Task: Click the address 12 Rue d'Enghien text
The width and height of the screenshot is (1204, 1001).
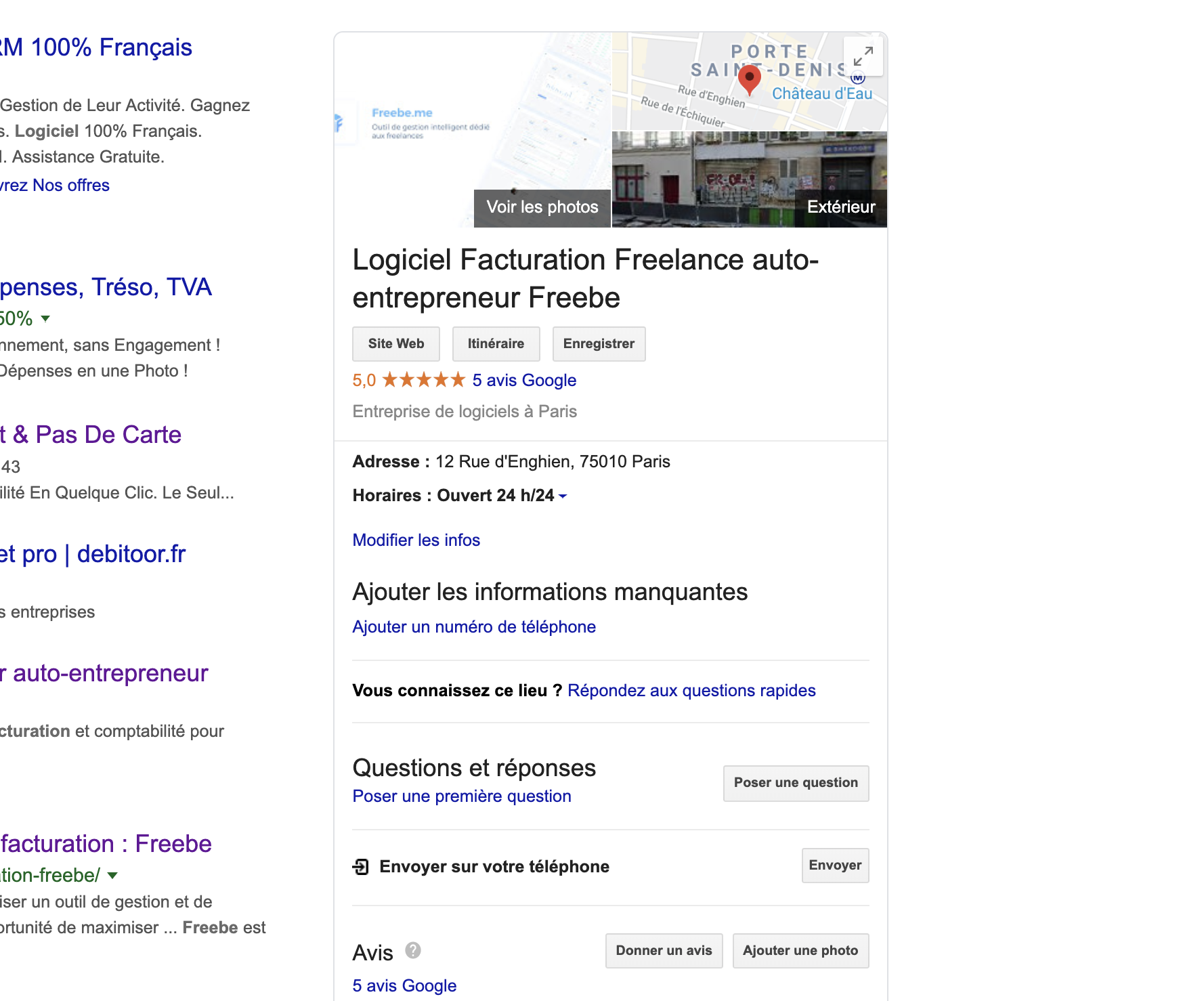Action: 553,462
